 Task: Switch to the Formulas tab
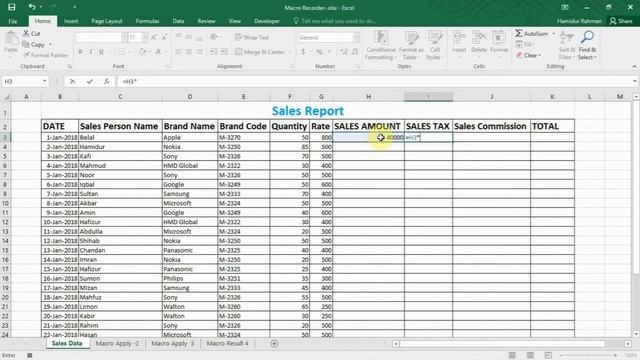pyautogui.click(x=147, y=21)
